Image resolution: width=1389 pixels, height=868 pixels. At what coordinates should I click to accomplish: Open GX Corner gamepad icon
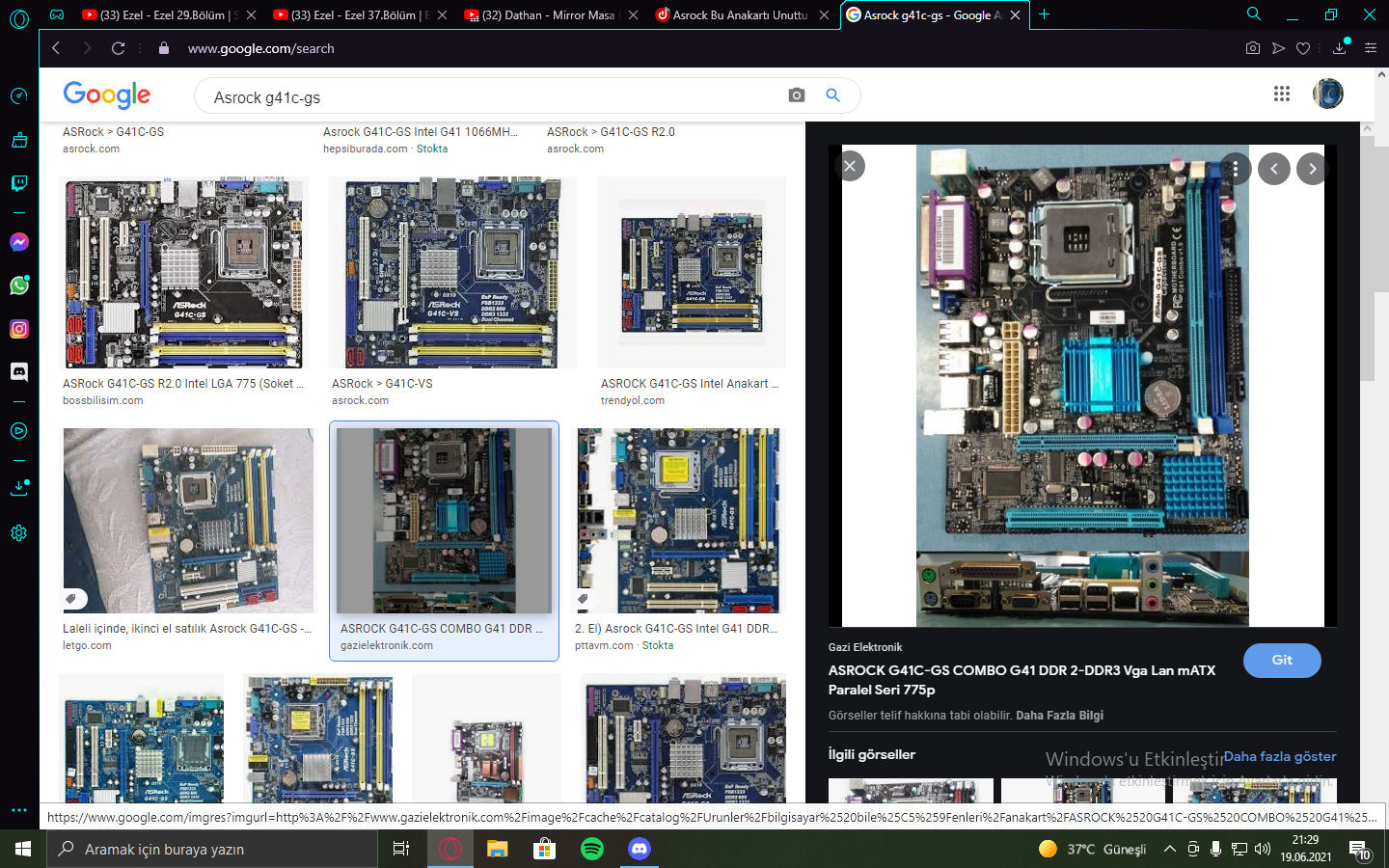click(57, 14)
